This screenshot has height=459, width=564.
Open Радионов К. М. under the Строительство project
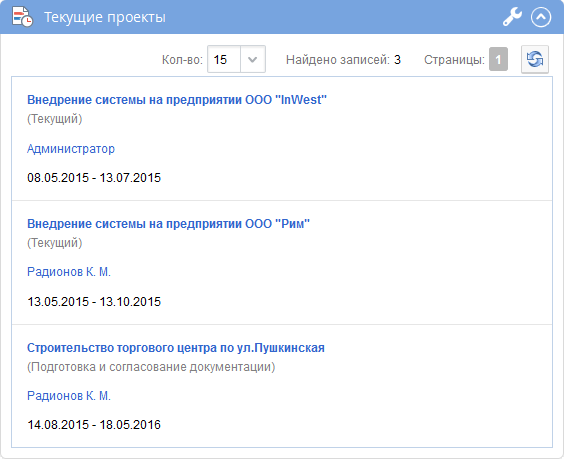pyautogui.click(x=69, y=396)
